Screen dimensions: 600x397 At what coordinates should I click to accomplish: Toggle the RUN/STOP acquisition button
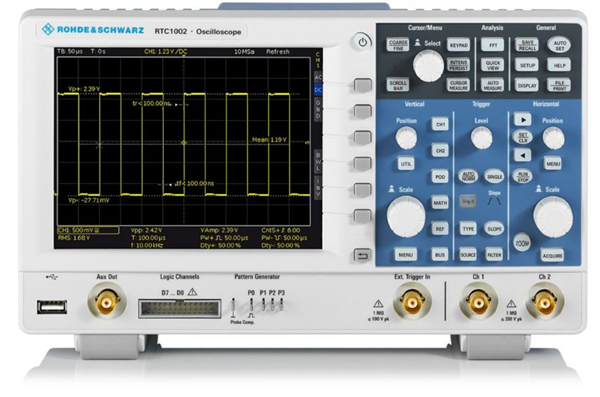523,176
